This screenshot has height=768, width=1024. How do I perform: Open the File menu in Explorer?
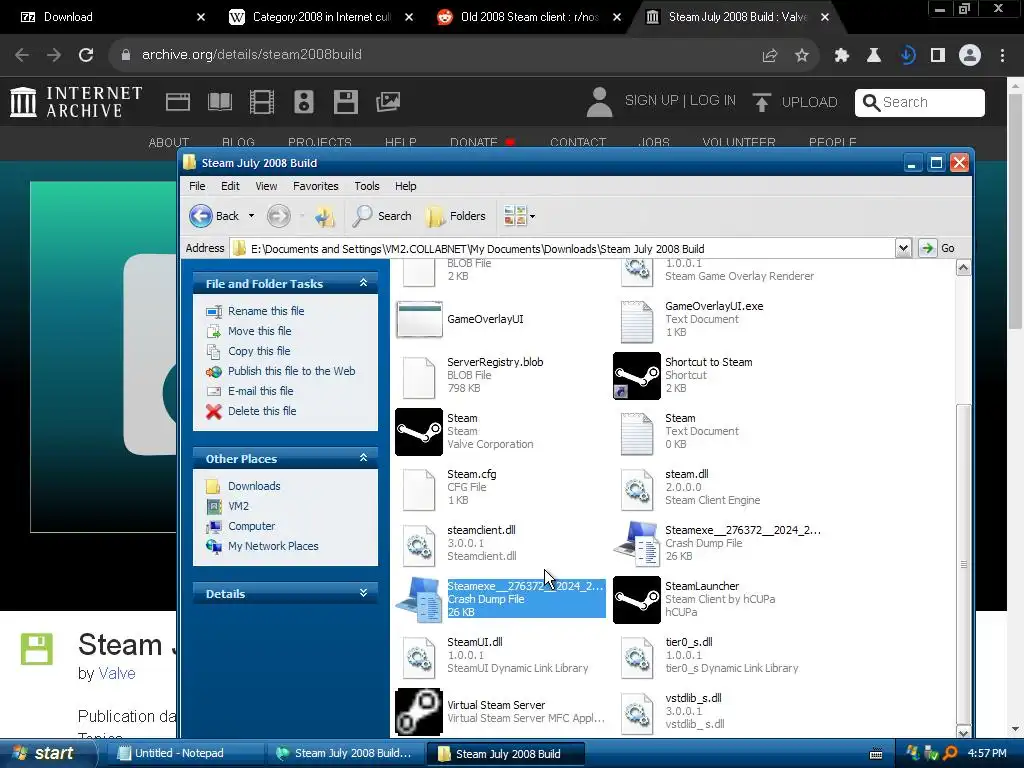point(197,186)
